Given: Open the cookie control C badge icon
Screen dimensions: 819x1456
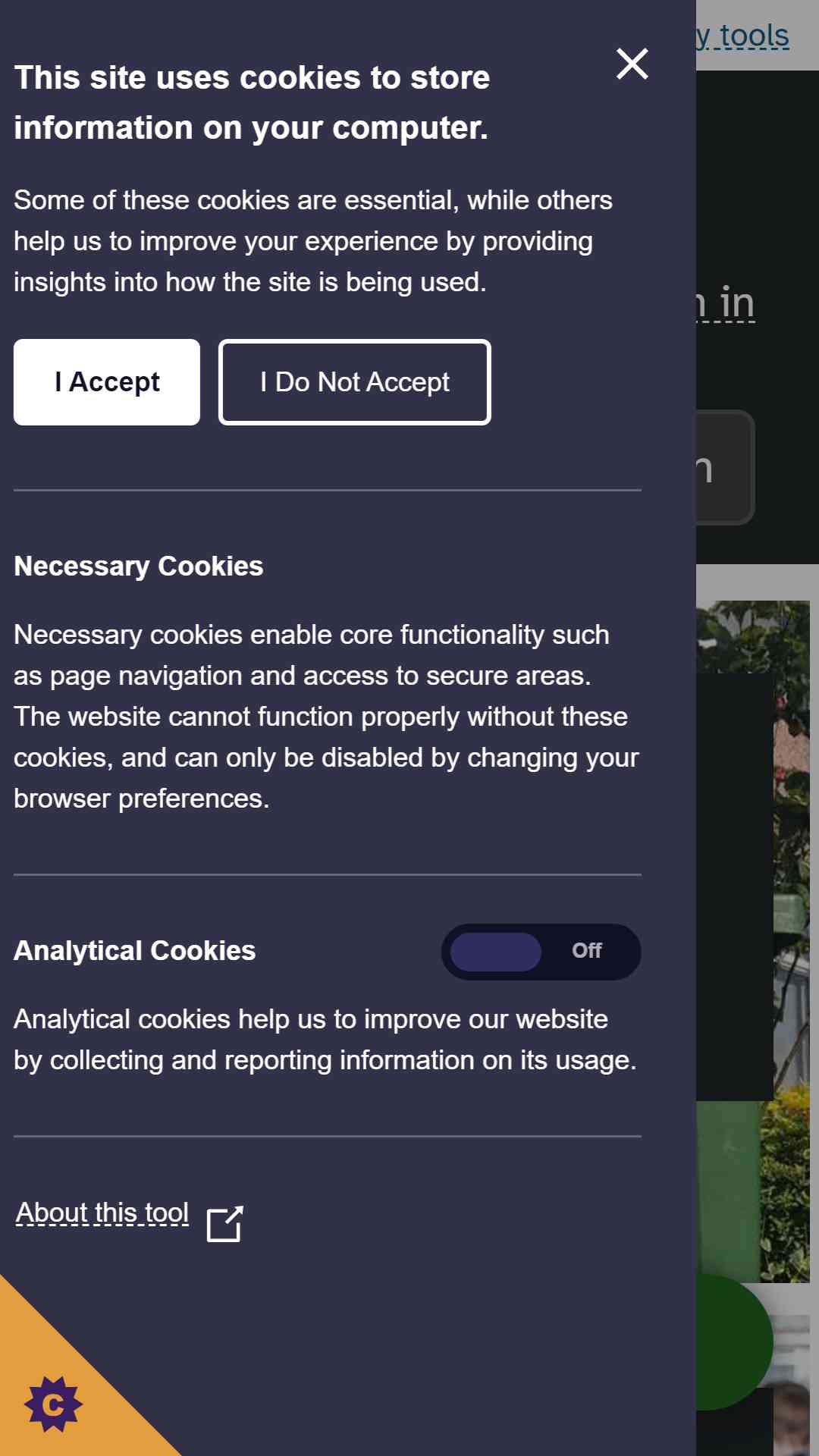Looking at the screenshot, I should (53, 1404).
